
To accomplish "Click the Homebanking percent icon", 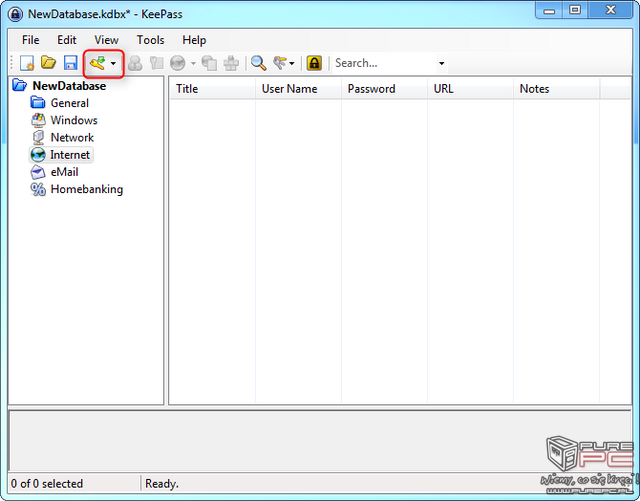I will tap(38, 189).
